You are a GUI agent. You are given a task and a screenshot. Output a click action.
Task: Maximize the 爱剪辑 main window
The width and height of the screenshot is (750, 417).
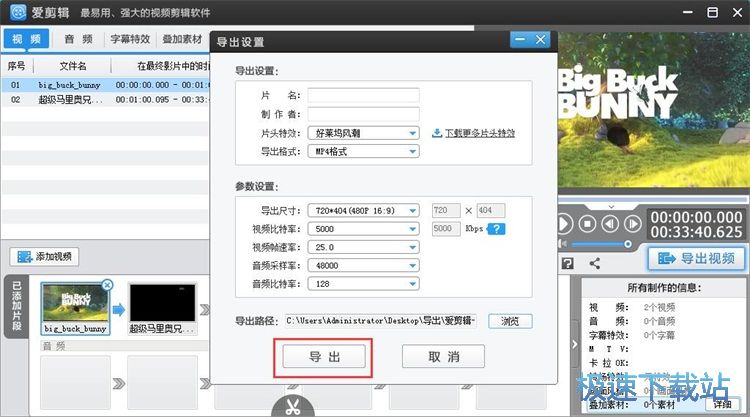point(712,12)
